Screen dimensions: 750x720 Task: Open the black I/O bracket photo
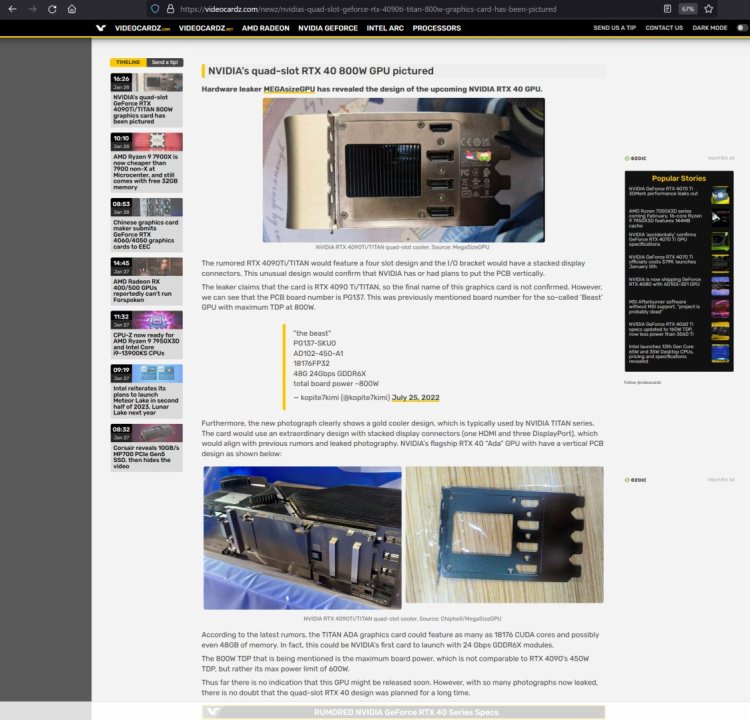pyautogui.click(x=505, y=535)
